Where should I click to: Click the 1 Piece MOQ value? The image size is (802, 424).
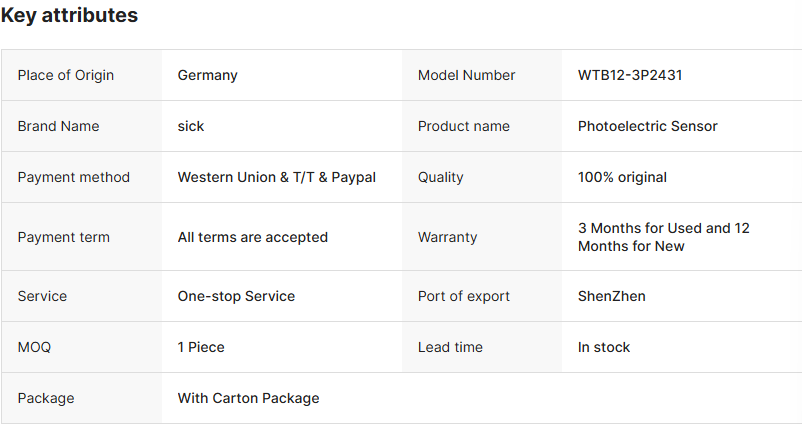[x=201, y=347]
